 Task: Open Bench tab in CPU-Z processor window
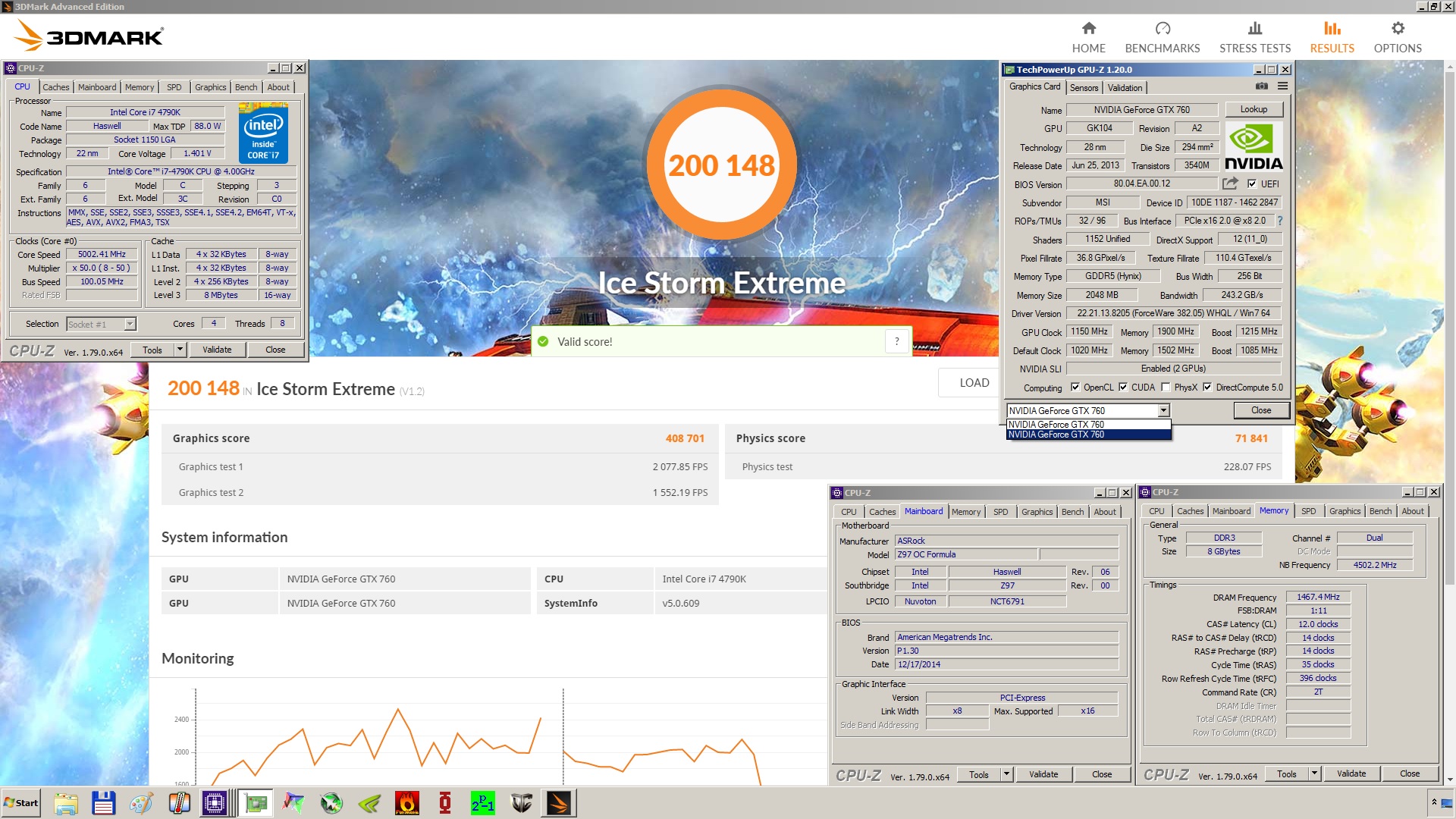[x=246, y=87]
